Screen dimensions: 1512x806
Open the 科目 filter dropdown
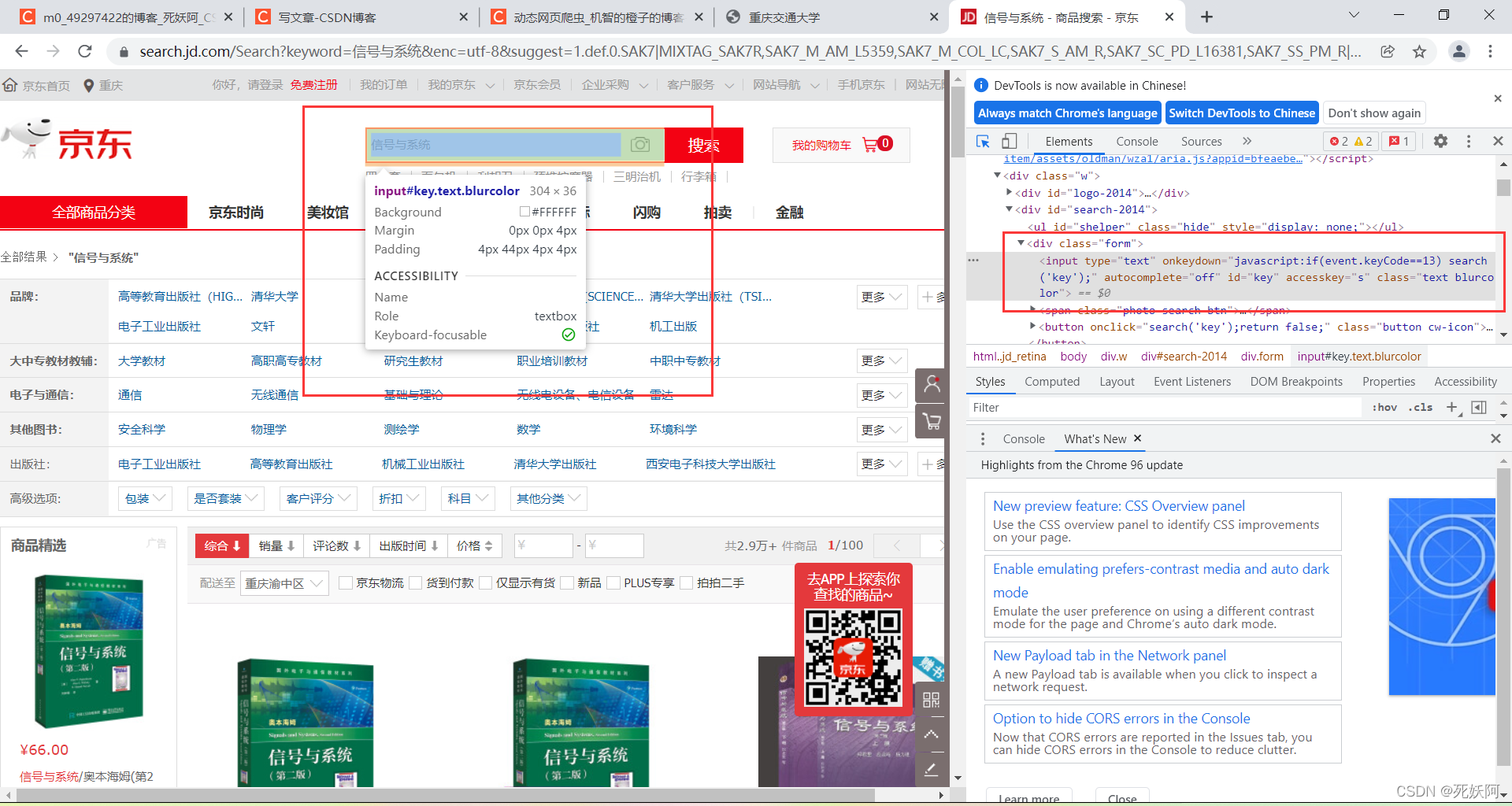tap(468, 498)
